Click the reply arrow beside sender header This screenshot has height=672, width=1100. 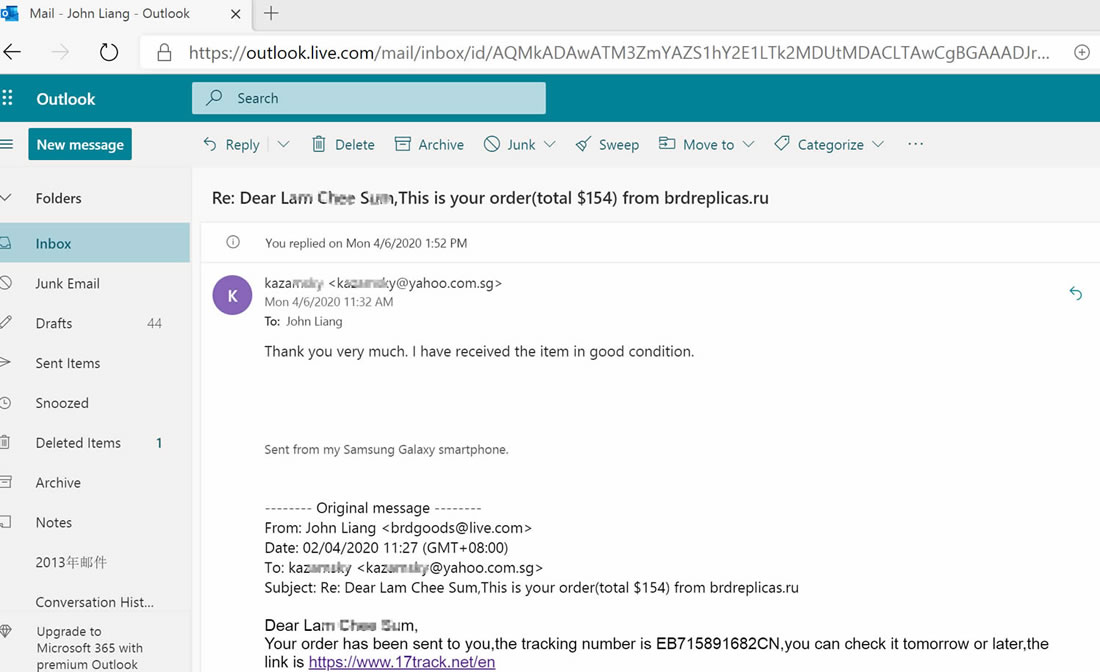tap(1075, 293)
